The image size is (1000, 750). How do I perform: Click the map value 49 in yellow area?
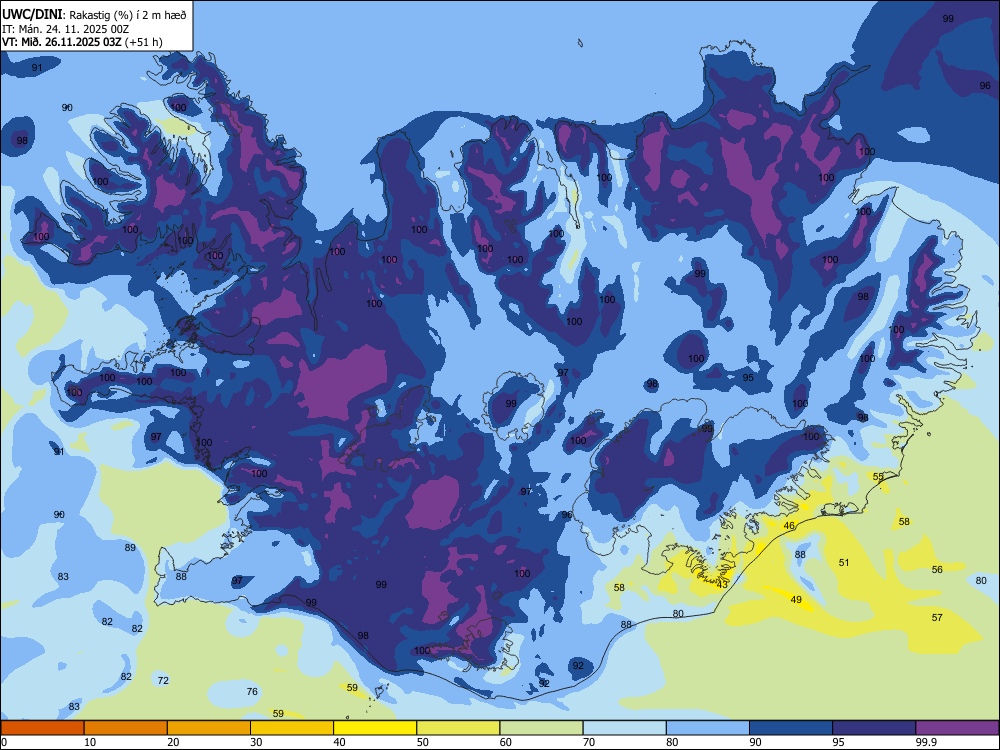pyautogui.click(x=796, y=599)
